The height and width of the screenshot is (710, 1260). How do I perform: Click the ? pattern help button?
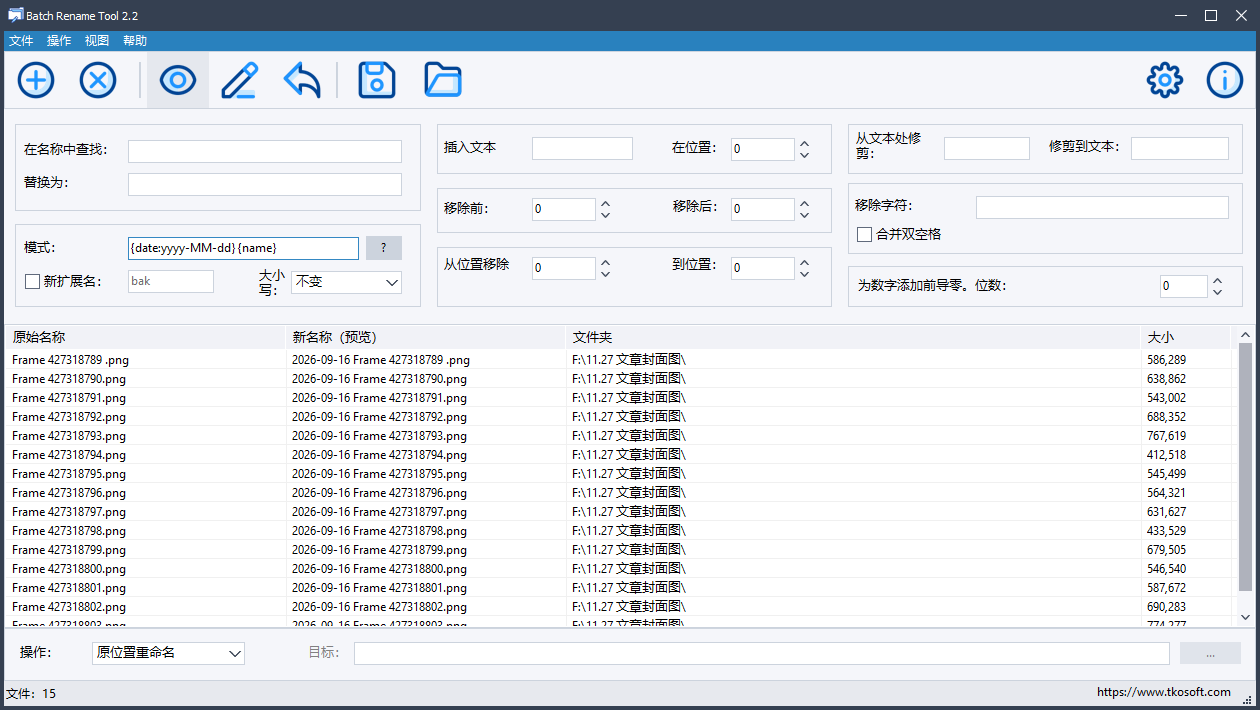coord(384,248)
